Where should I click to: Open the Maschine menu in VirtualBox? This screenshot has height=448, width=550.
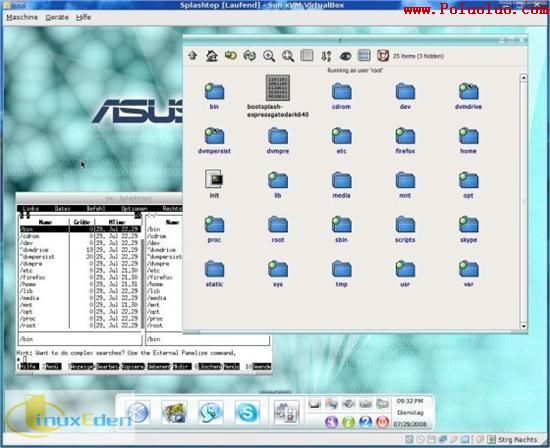pyautogui.click(x=22, y=17)
